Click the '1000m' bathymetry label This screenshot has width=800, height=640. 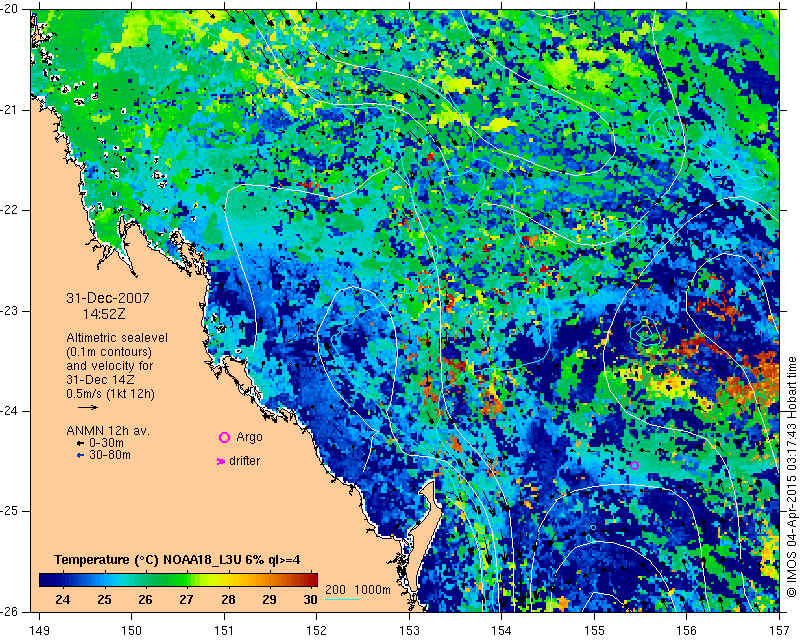(x=372, y=590)
